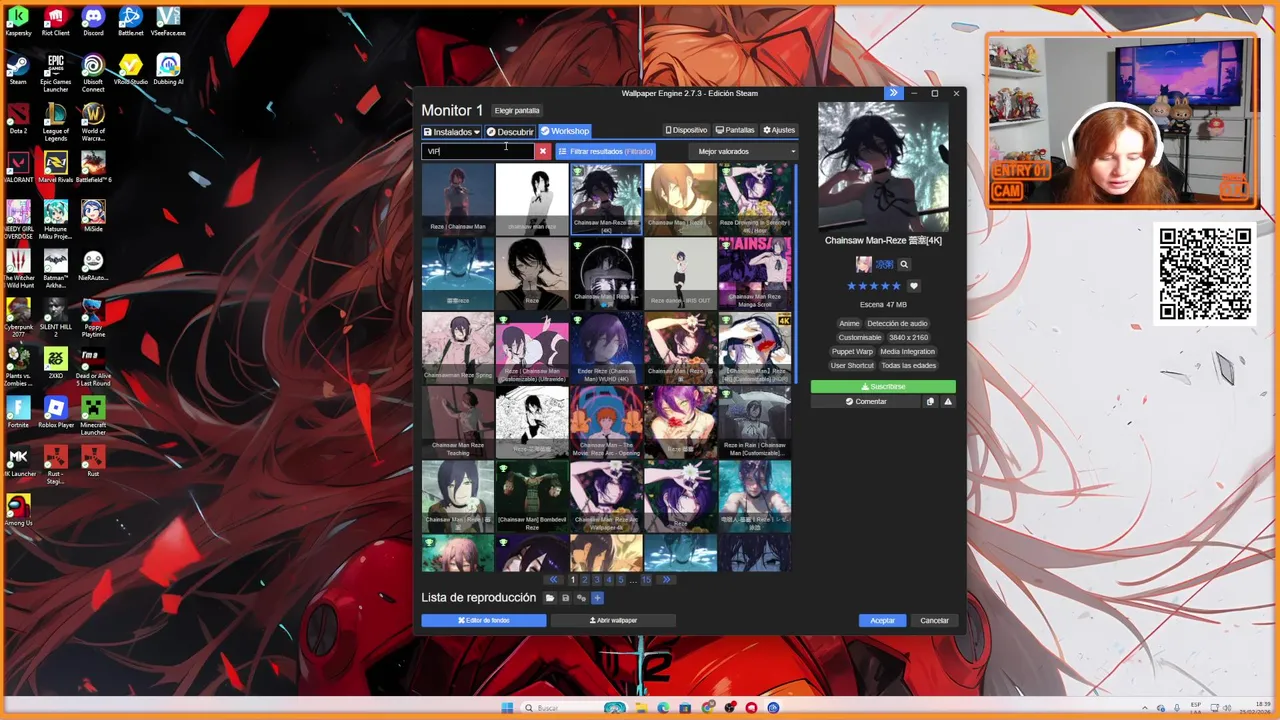Select Chainsaw Man Reze Teaching thumbnail
This screenshot has height=720, width=1280.
click(458, 421)
